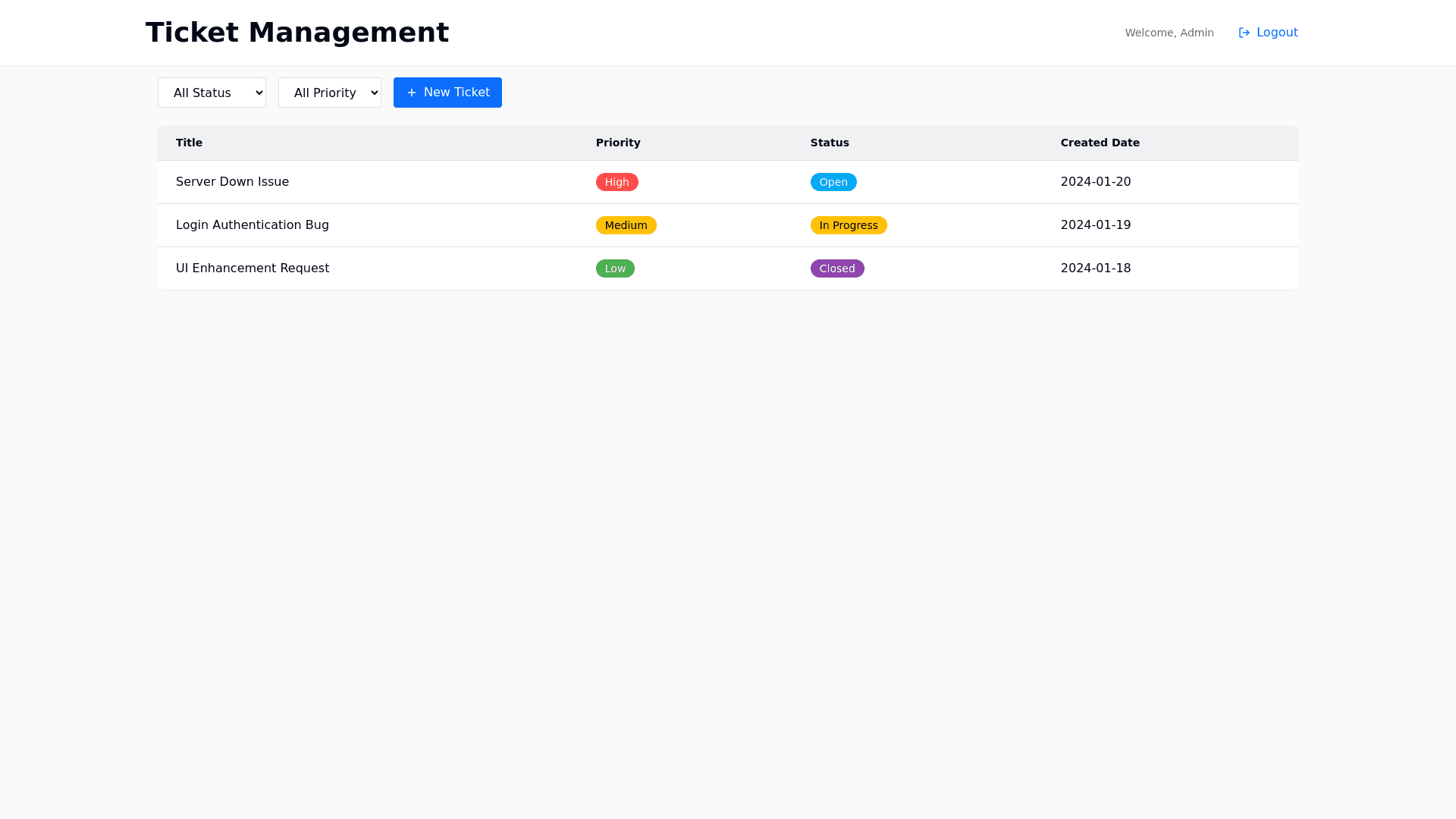This screenshot has height=819, width=1456.
Task: Sort by the Title column header
Action: [189, 143]
